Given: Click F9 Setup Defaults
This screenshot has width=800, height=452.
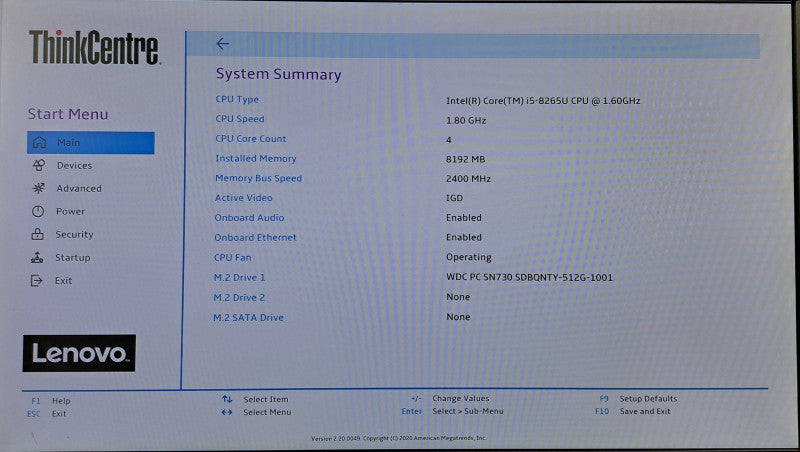Looking at the screenshot, I should pyautogui.click(x=638, y=398).
